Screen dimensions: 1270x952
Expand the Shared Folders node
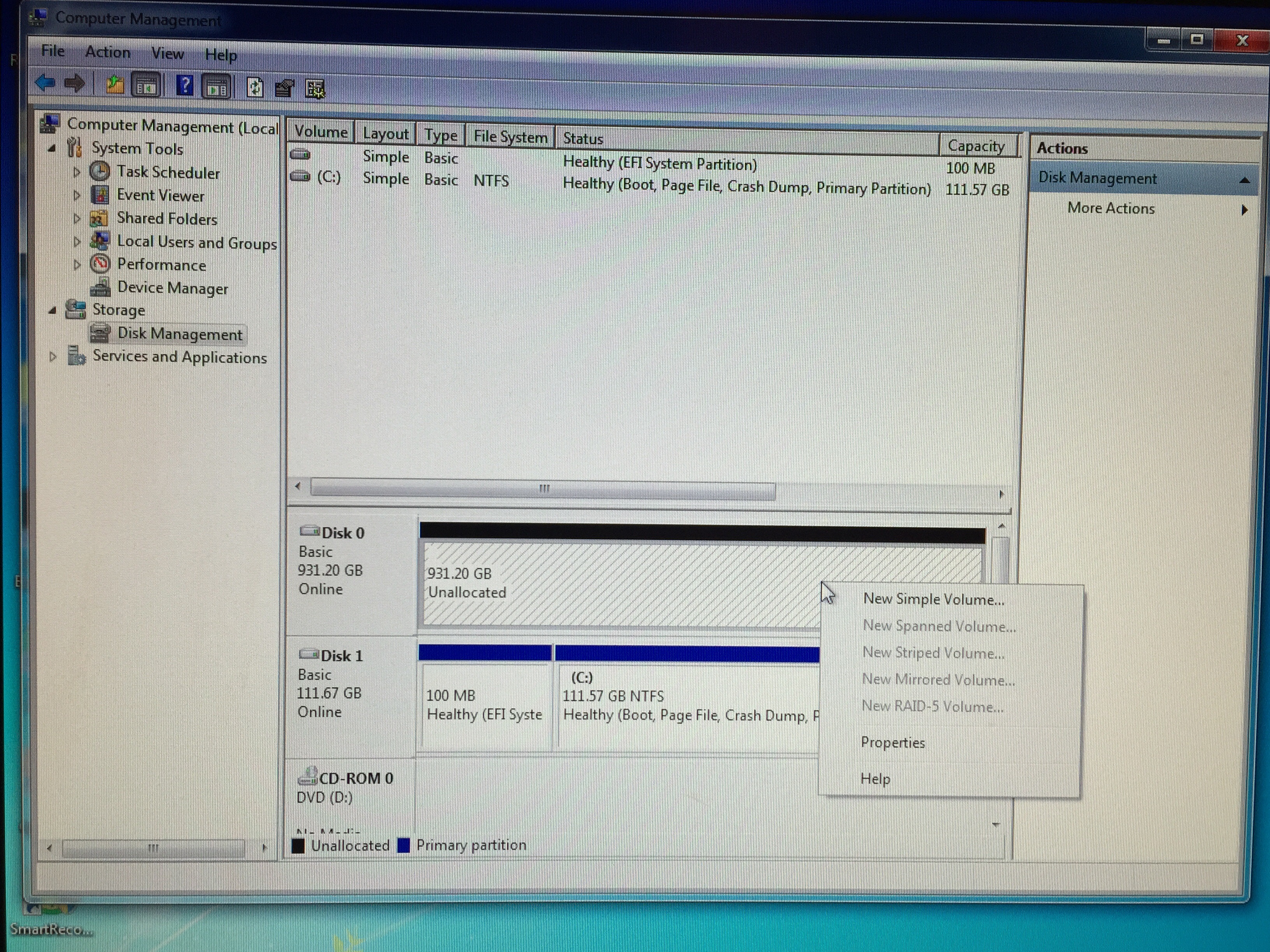pos(76,218)
